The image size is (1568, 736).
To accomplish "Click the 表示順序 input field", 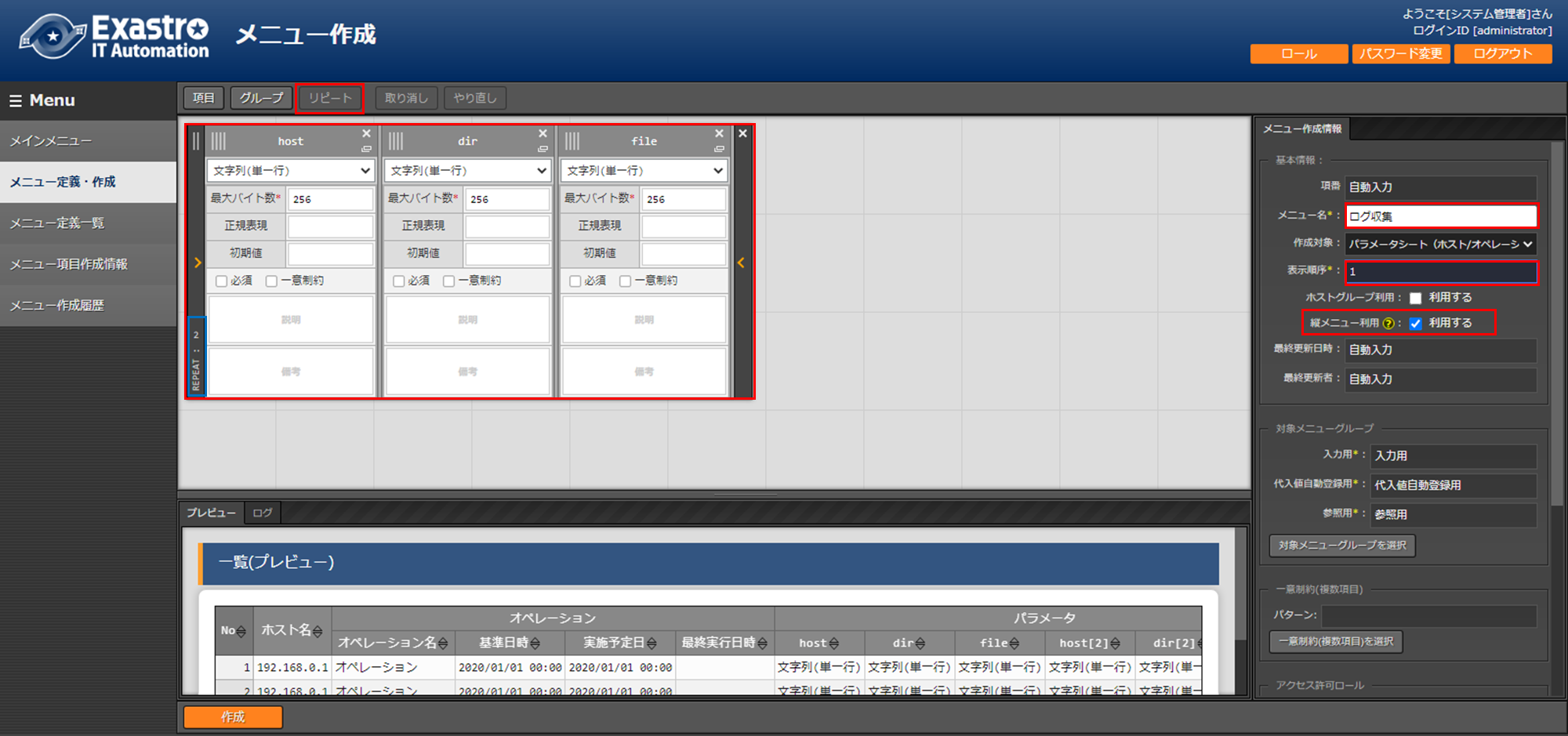I will point(1441,272).
